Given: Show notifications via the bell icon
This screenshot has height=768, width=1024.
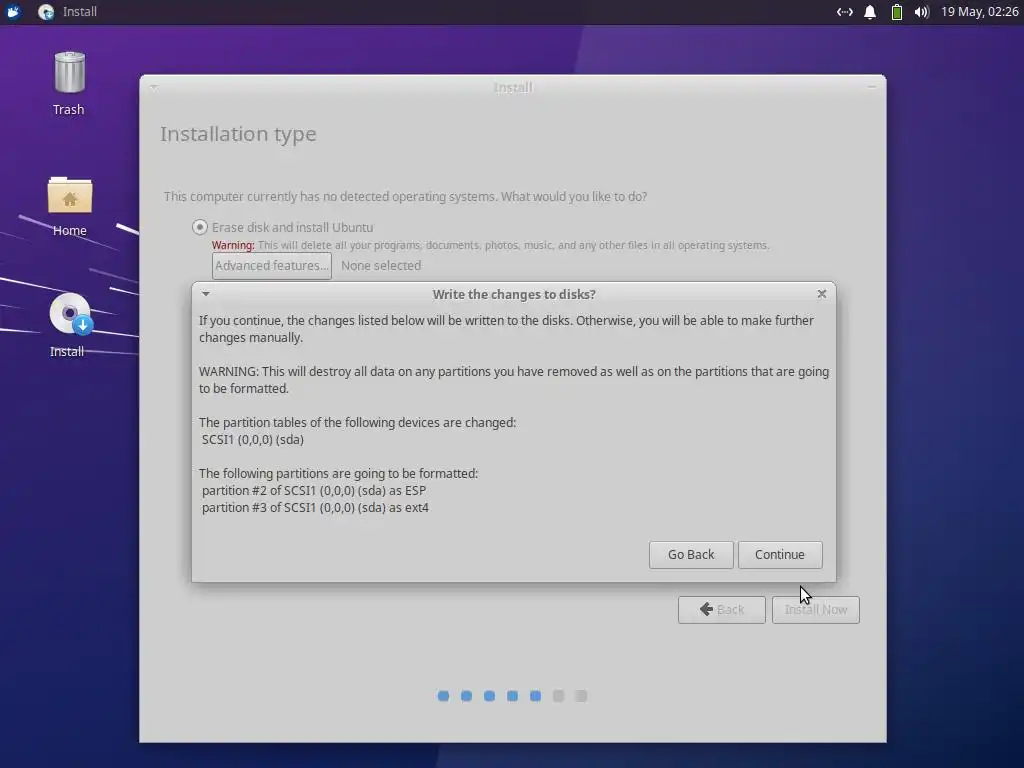Looking at the screenshot, I should [870, 12].
